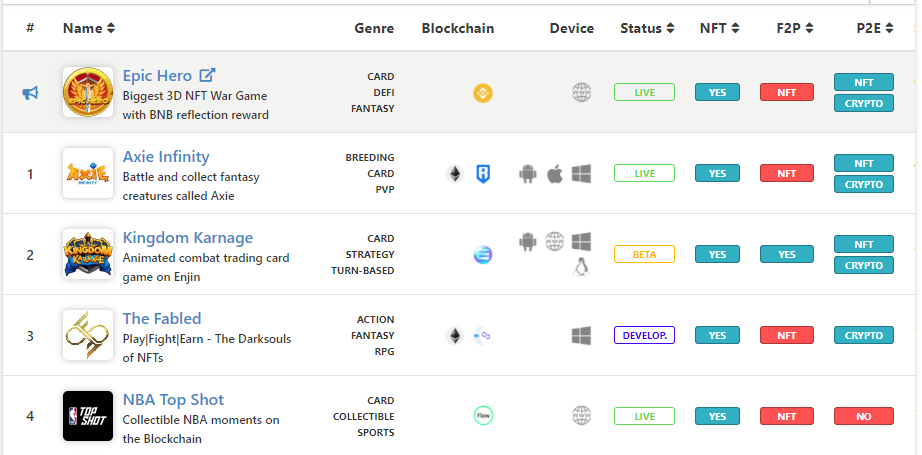Screen dimensions: 922x455
Task: Click the RPG genre tag for The Fabled
Action: [384, 352]
